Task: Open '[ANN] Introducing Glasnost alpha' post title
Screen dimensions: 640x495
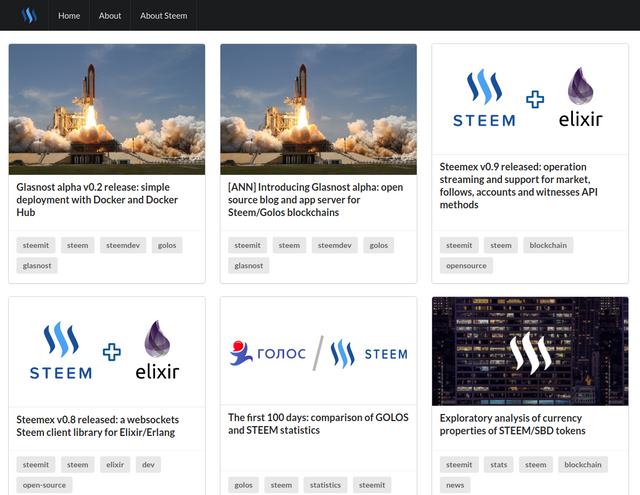Action: tap(316, 200)
